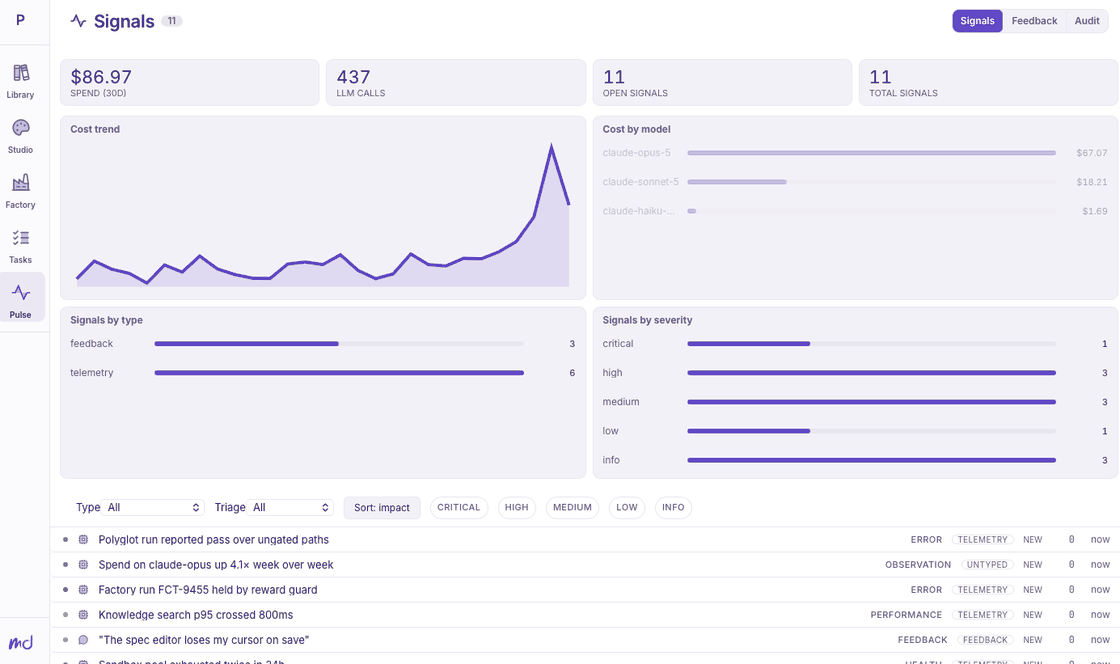The width and height of the screenshot is (1120, 664).
Task: Click TELEMETRY tag on Polyglot run row
Action: [x=982, y=540]
